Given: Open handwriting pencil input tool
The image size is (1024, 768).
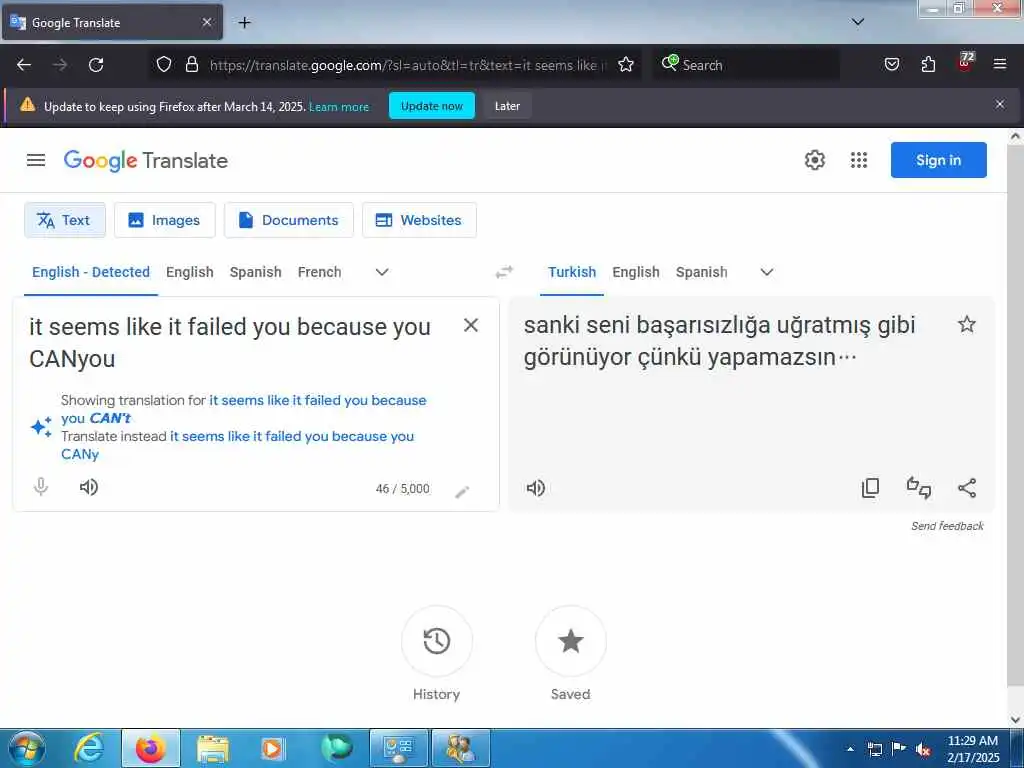Looking at the screenshot, I should (x=462, y=492).
